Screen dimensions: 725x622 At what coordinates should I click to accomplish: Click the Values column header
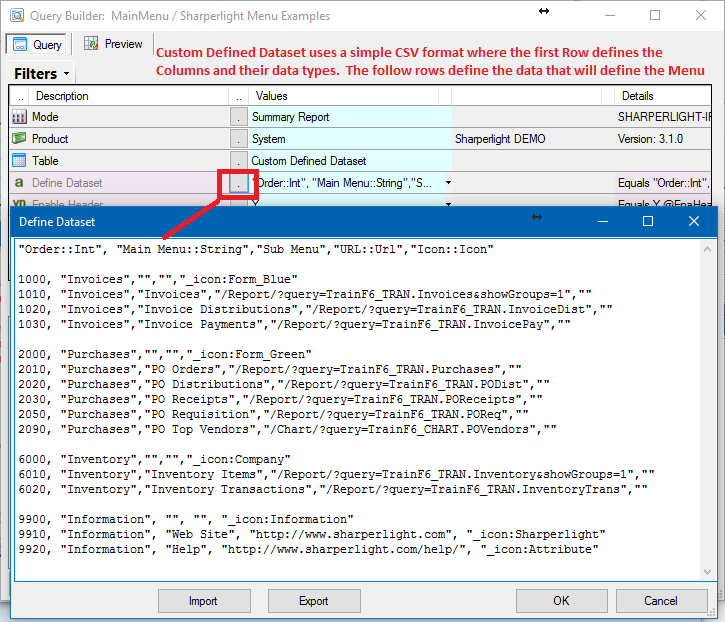click(x=344, y=96)
